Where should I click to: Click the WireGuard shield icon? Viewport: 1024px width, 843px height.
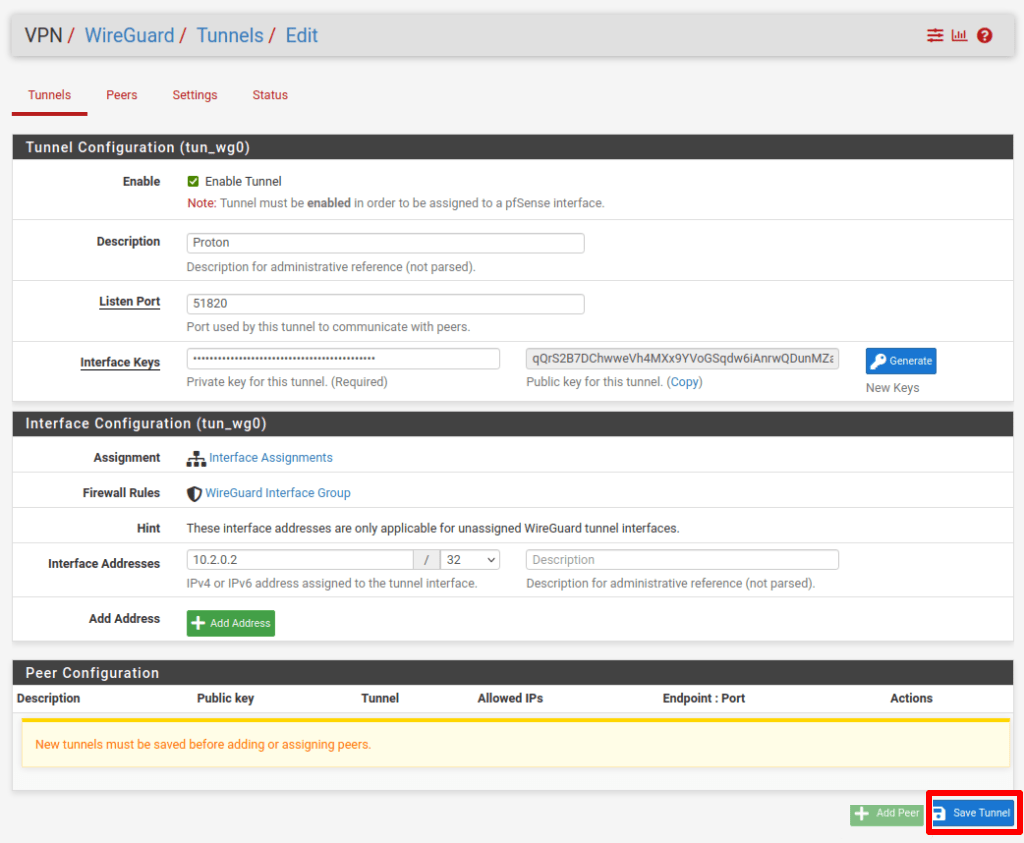[194, 494]
